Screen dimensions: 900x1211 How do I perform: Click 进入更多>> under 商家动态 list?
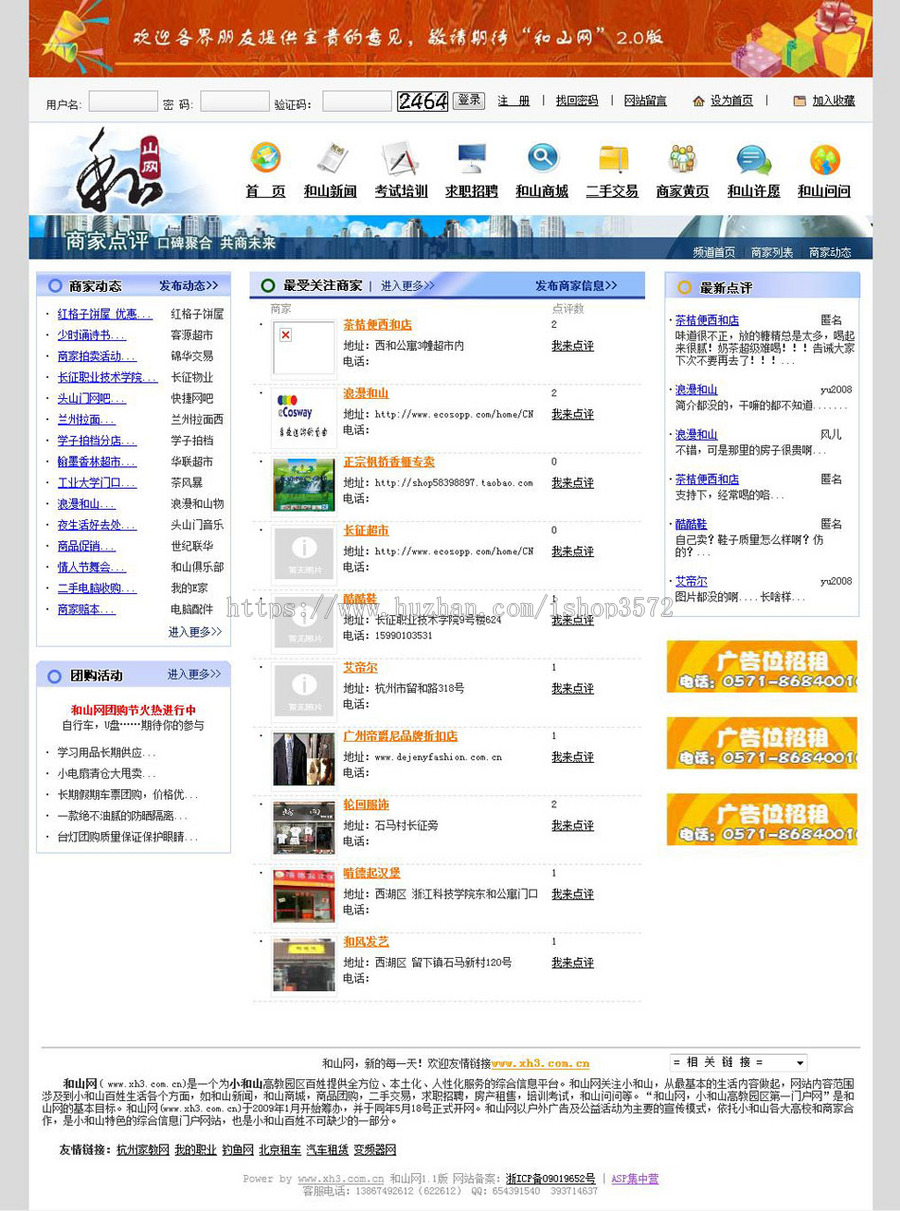[195, 632]
